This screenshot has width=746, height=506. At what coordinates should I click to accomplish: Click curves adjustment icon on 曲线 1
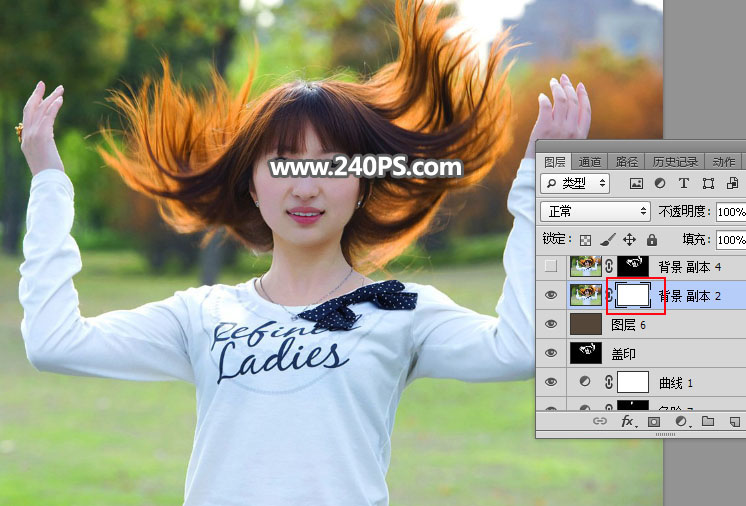pyautogui.click(x=585, y=382)
